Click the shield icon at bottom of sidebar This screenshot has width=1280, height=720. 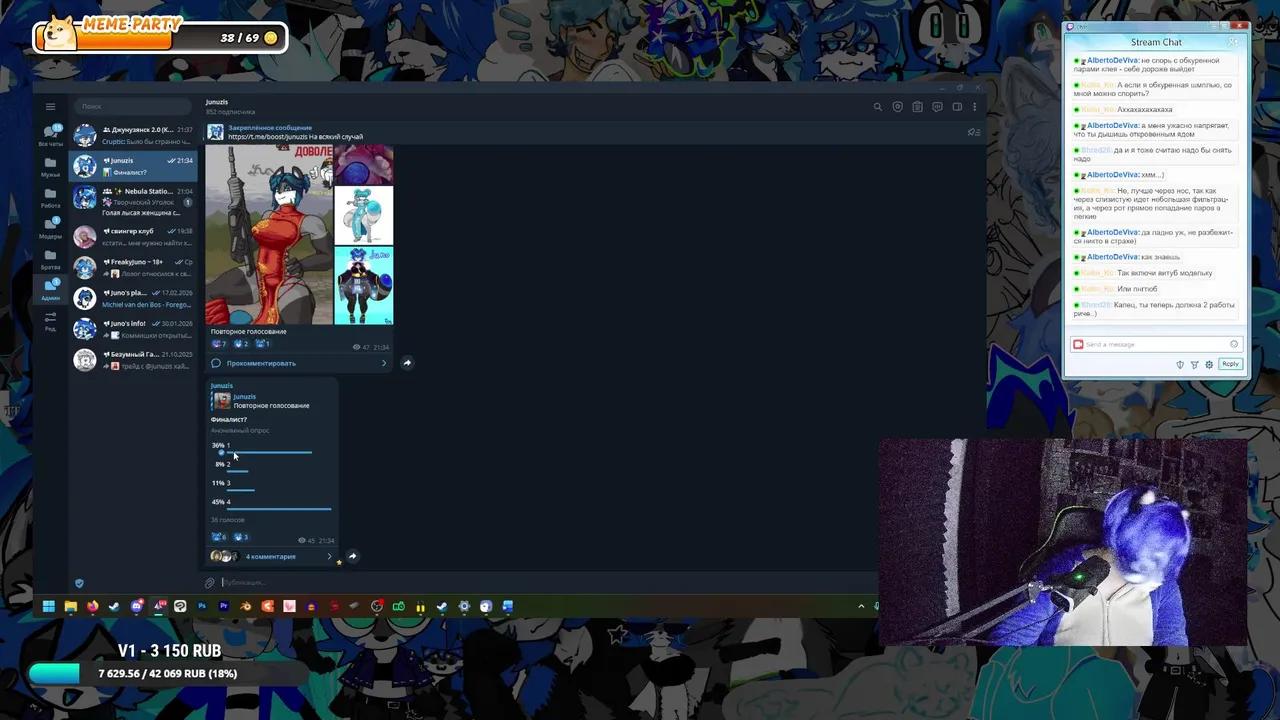point(79,583)
